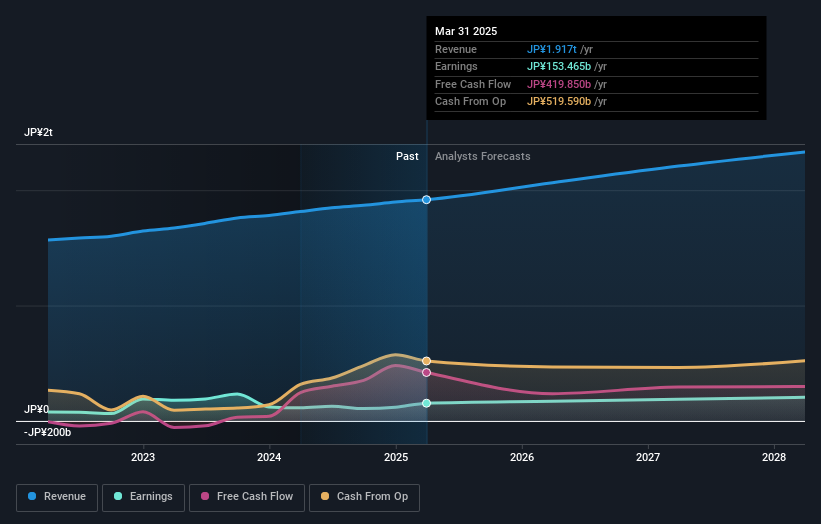Select the 2024 x-axis label
821x524 pixels.
(269, 457)
